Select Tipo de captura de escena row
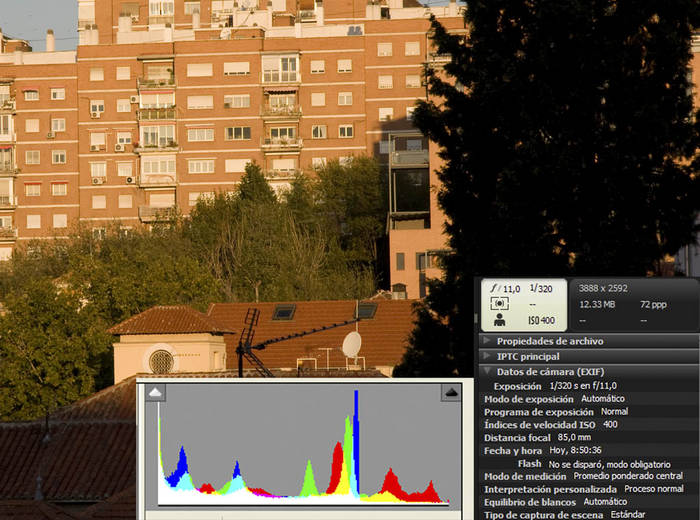 589,515
